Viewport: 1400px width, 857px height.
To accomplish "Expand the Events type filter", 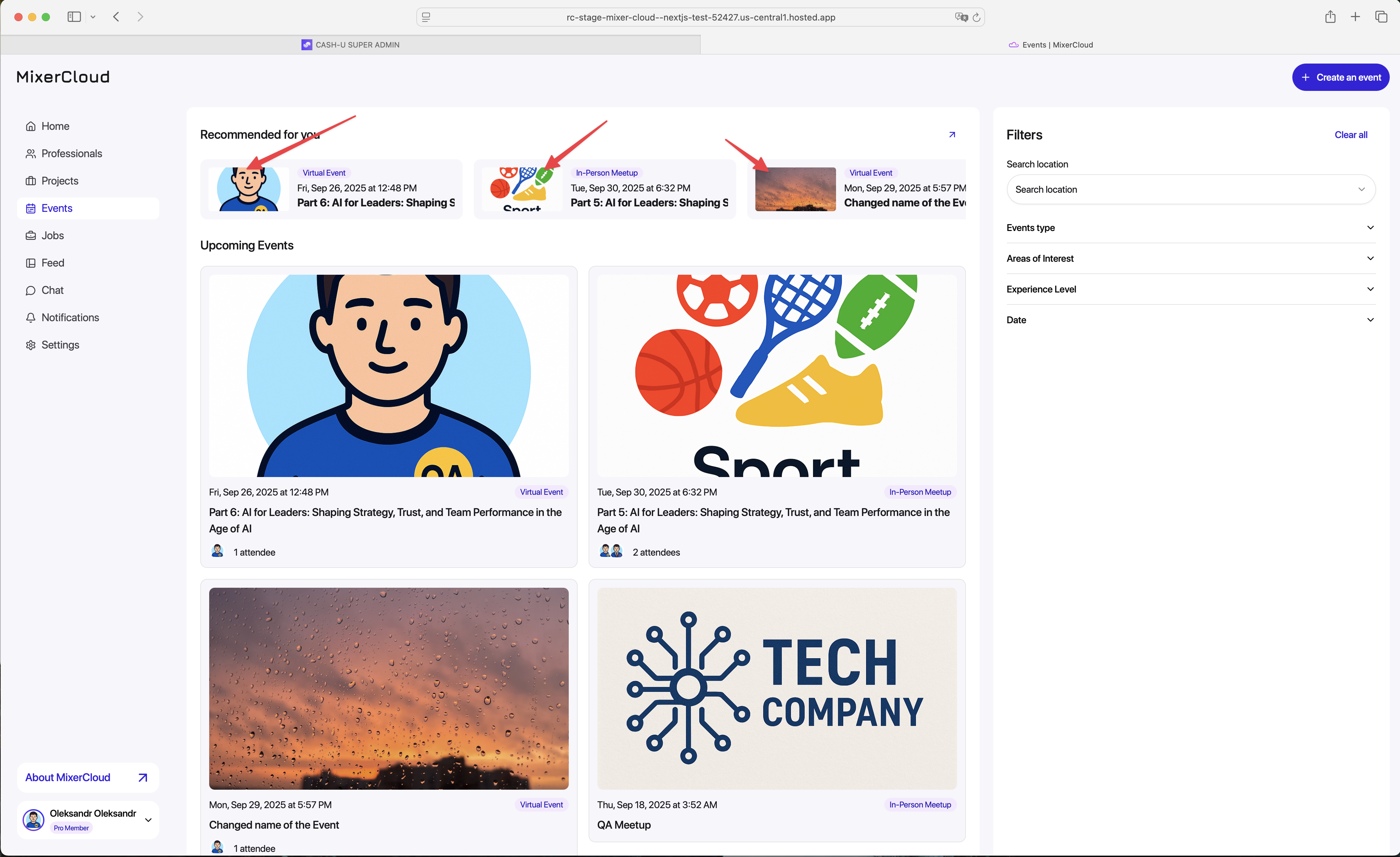I will point(1190,228).
